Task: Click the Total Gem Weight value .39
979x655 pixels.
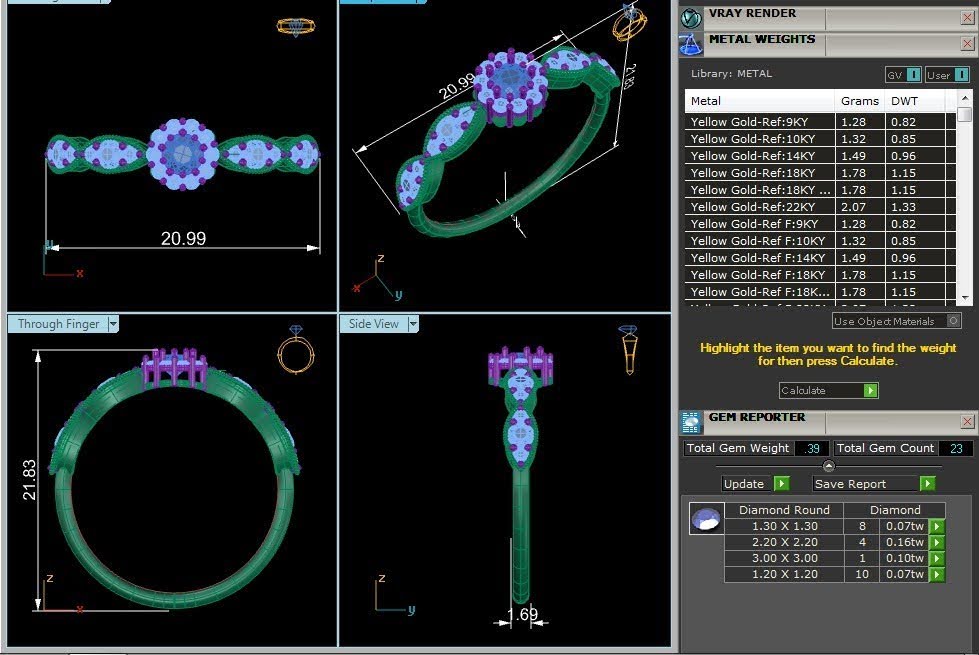Action: click(812, 448)
